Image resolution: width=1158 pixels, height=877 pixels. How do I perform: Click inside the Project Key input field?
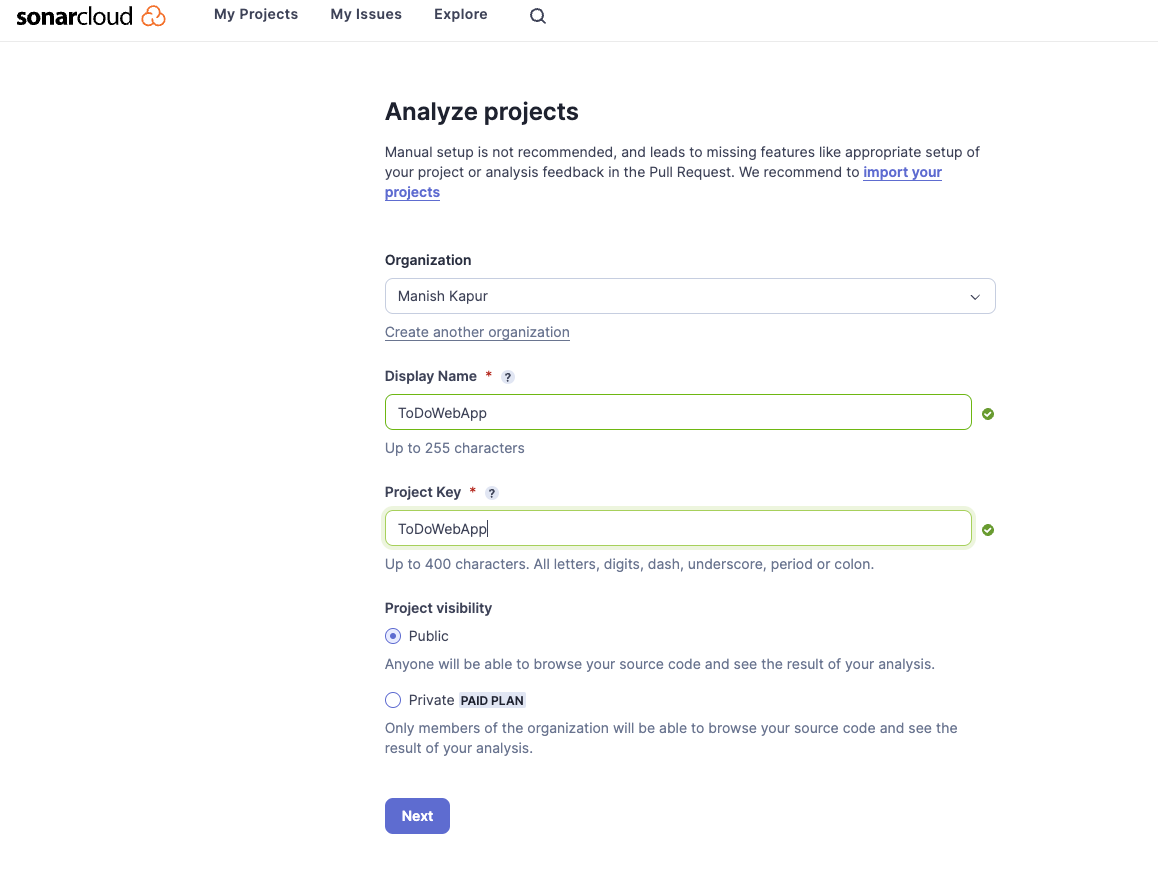(678, 528)
